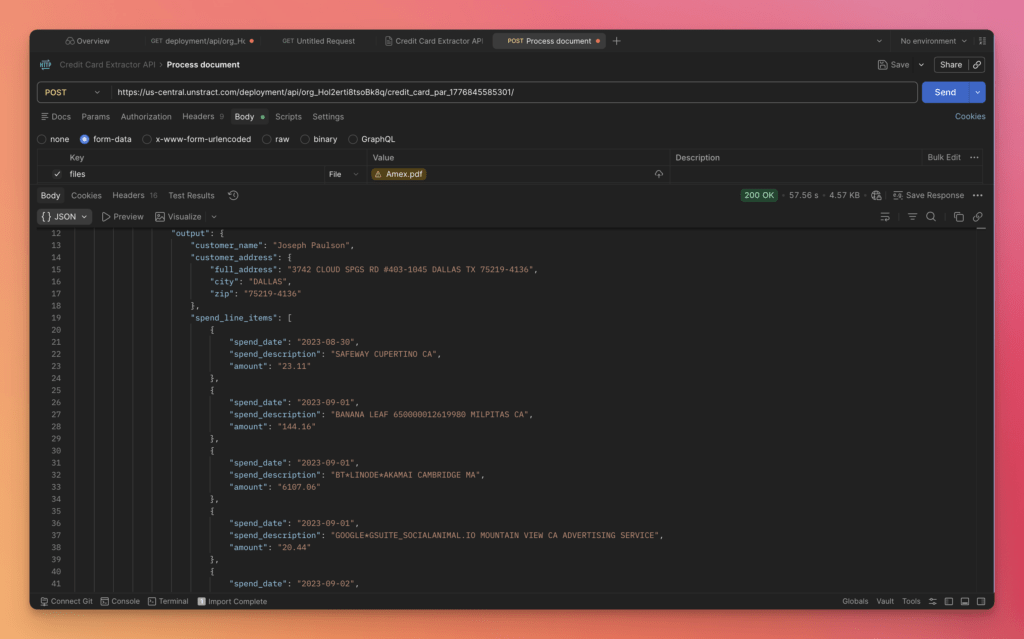Click the request URL input field
The width and height of the screenshot is (1024, 639).
(510, 92)
